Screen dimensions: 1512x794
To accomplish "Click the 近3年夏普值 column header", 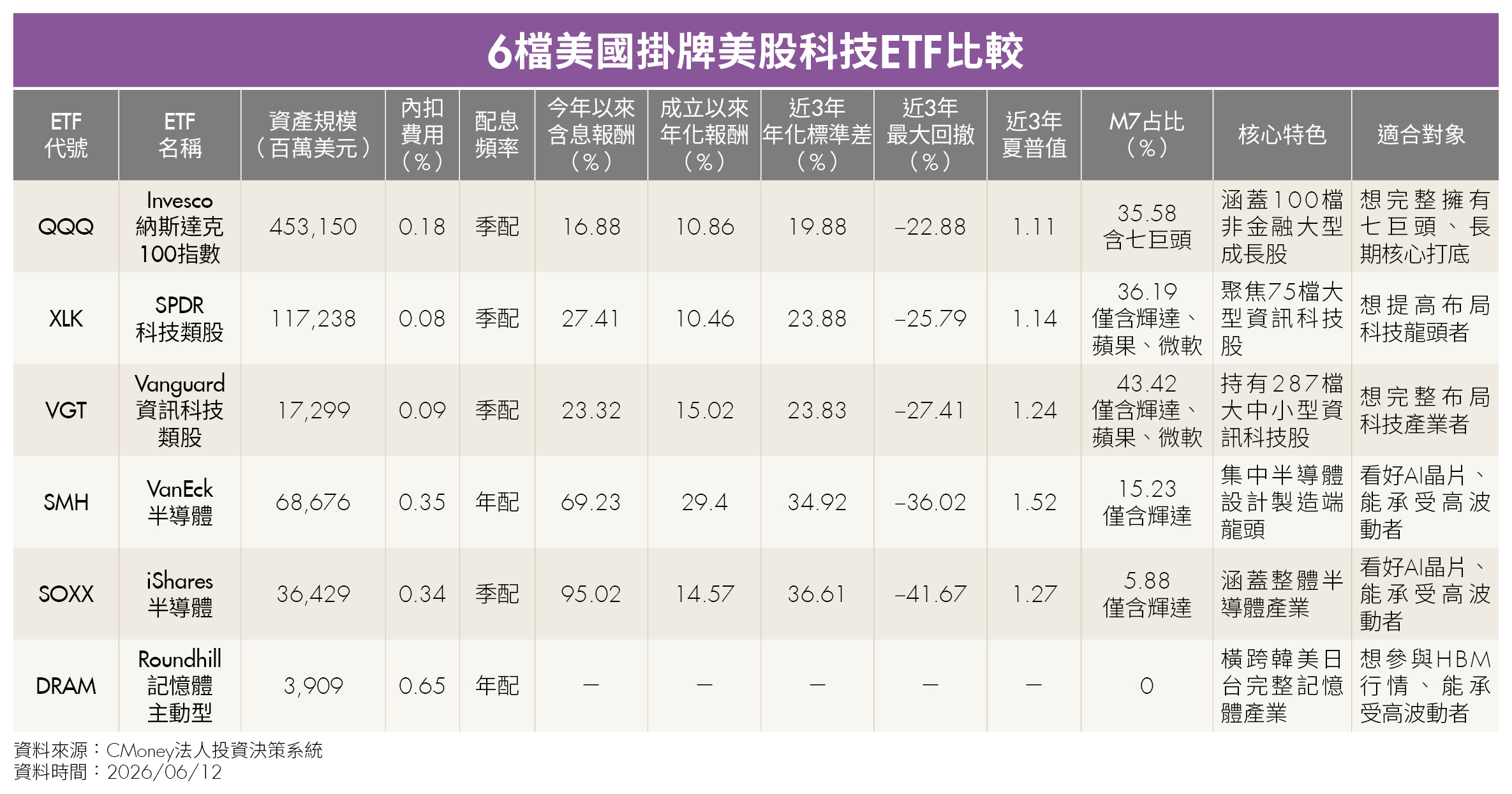I will [x=1034, y=135].
